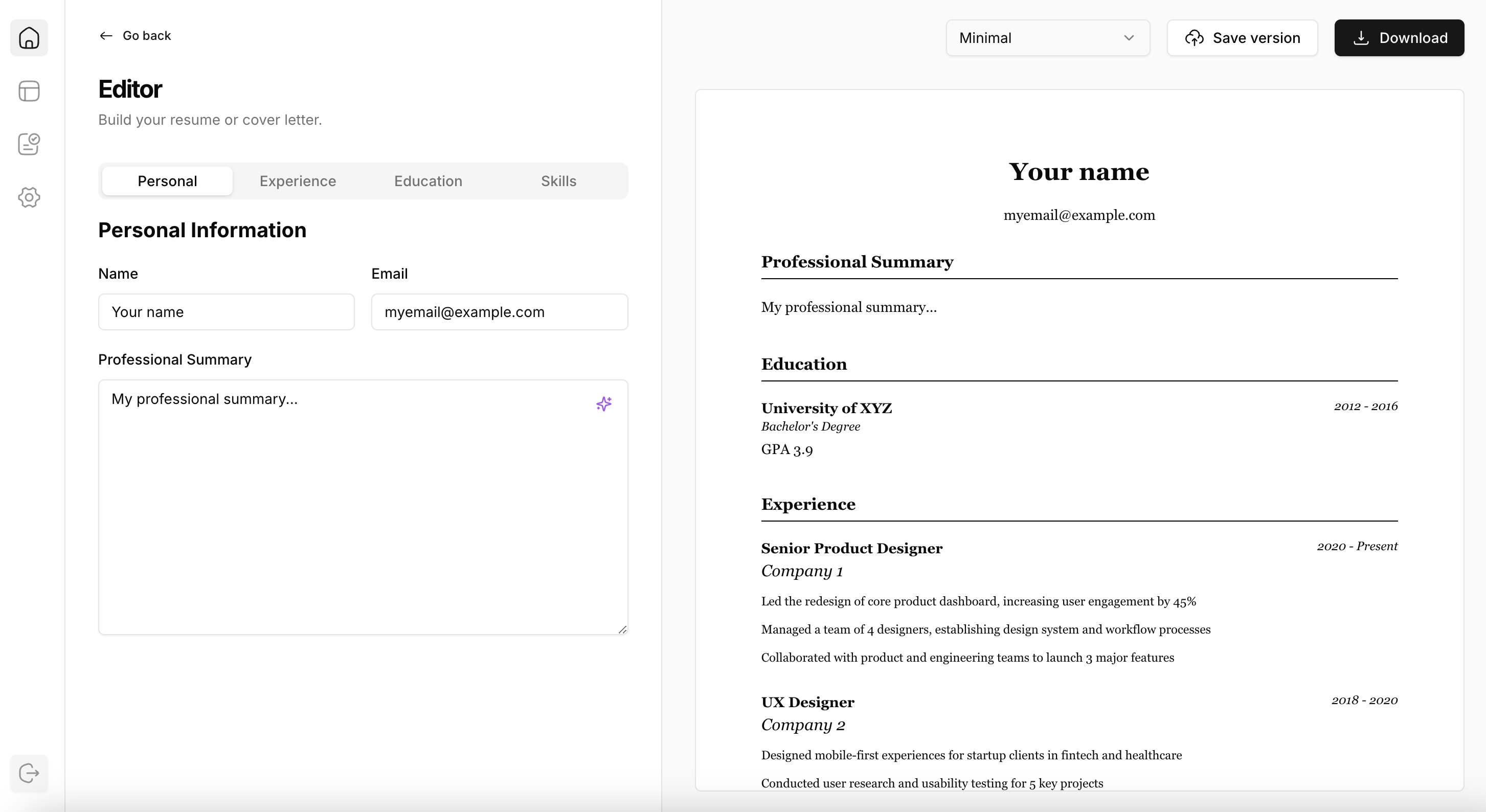Image resolution: width=1486 pixels, height=812 pixels.
Task: Click the Go back link
Action: click(x=147, y=36)
